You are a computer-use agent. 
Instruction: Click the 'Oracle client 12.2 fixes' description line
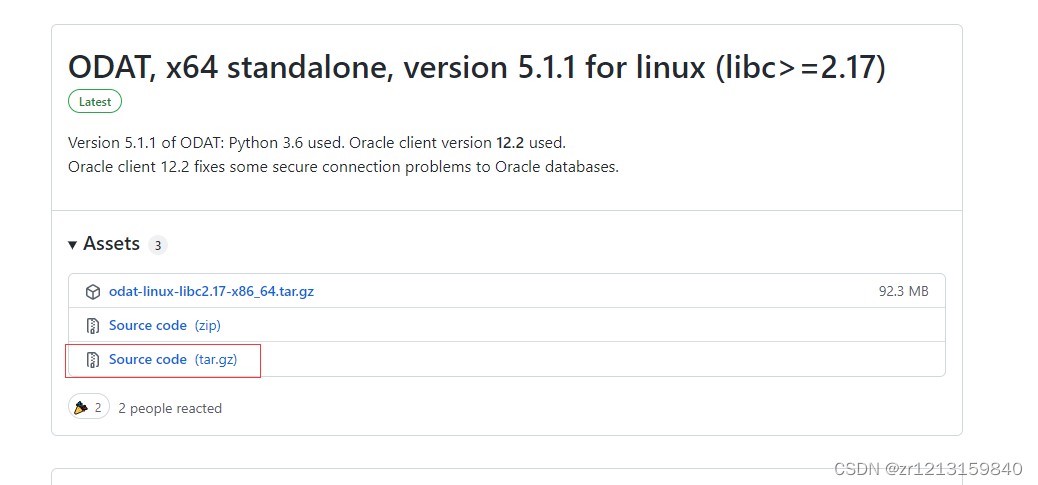tap(344, 167)
